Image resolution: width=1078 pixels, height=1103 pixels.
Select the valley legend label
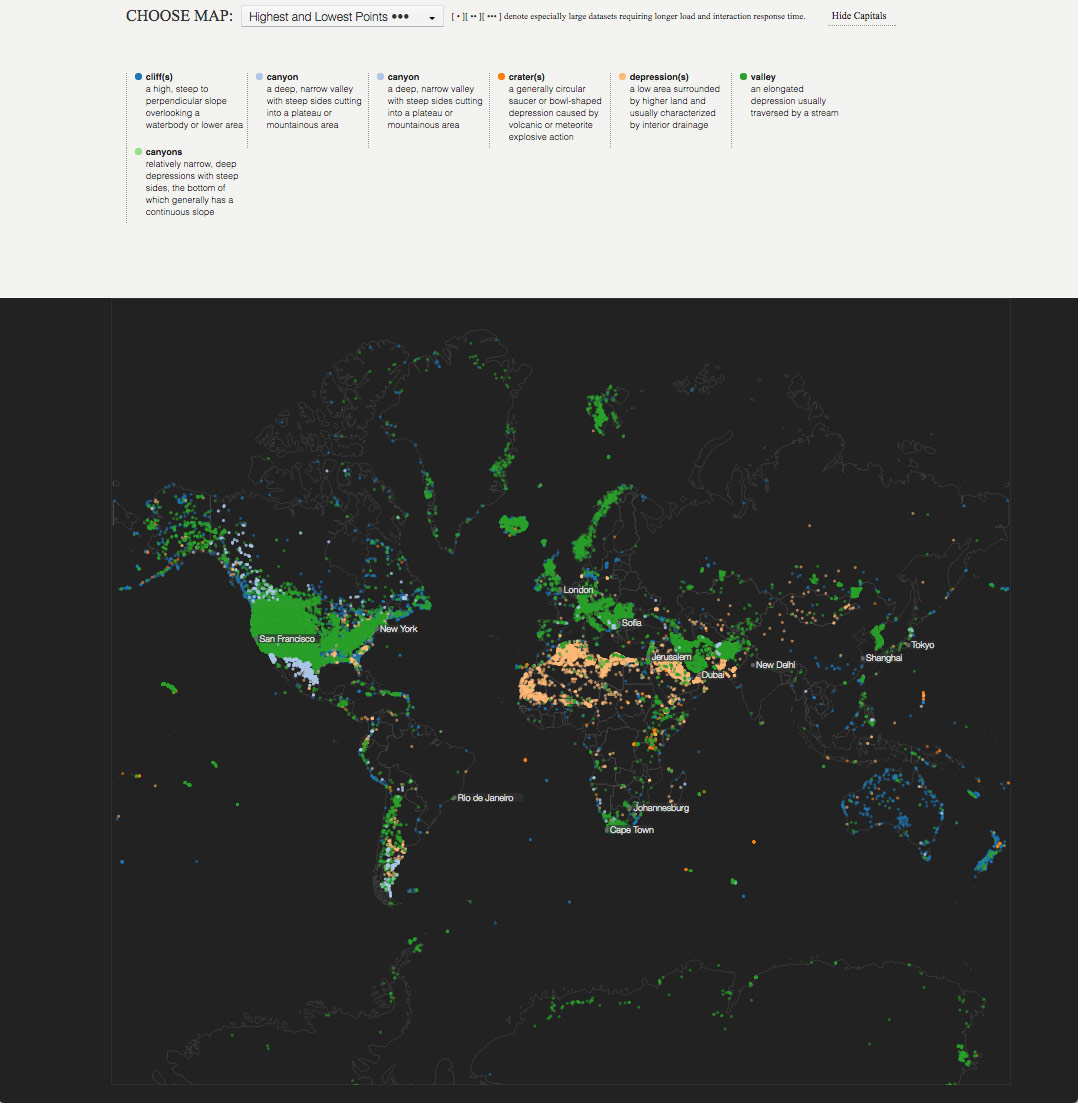[x=763, y=77]
